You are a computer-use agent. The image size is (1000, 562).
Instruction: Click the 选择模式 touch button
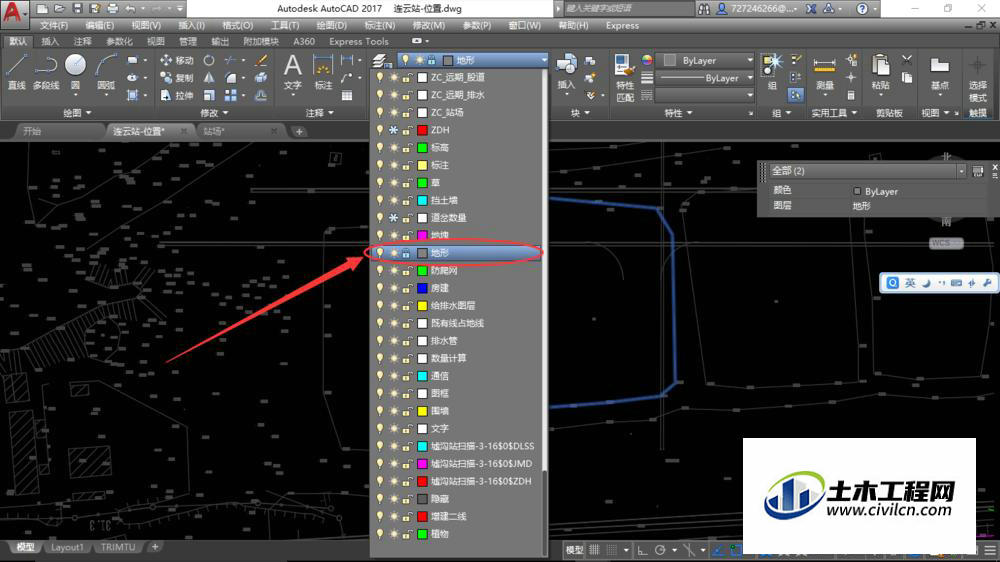[x=977, y=79]
